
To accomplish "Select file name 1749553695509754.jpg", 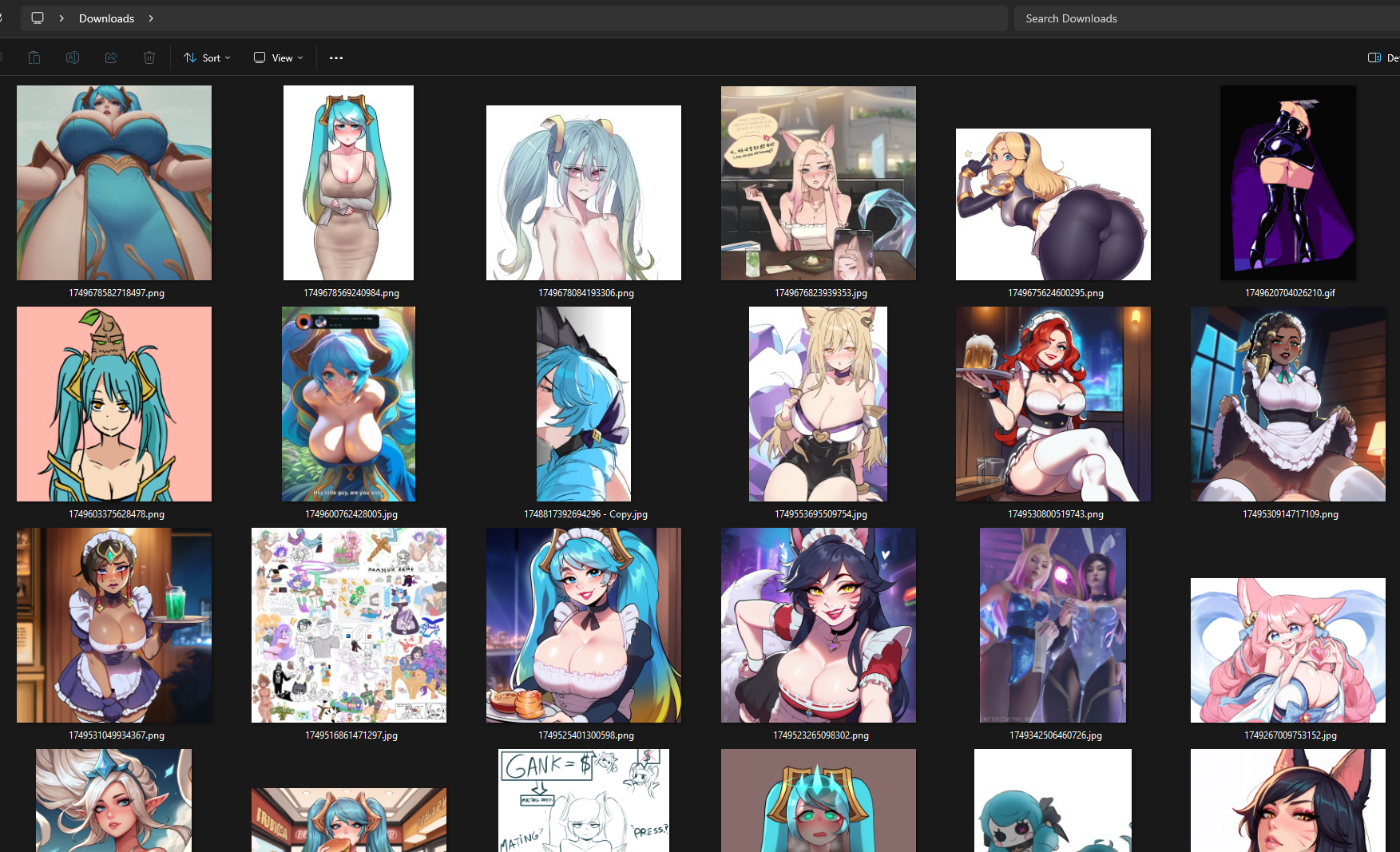I will point(821,514).
